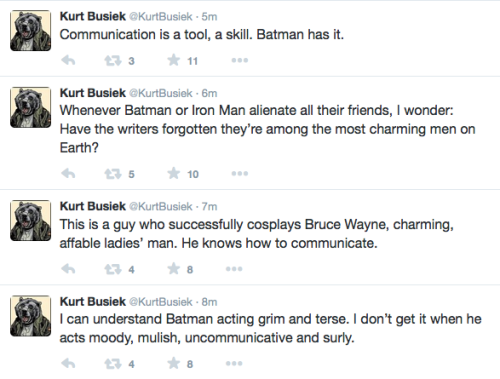Favorite the 'charming men on Earth' tweet
Image resolution: width=500 pixels, height=379 pixels.
pos(174,173)
